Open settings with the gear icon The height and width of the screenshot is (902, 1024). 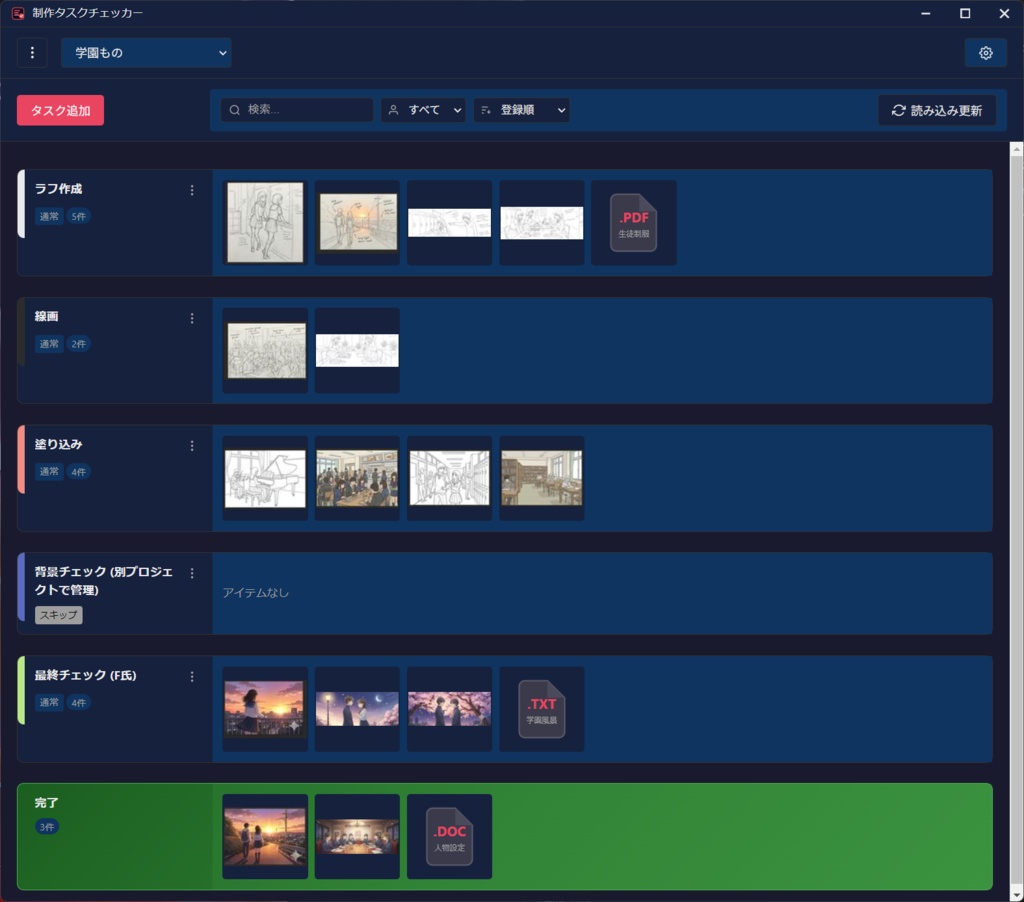click(x=985, y=53)
